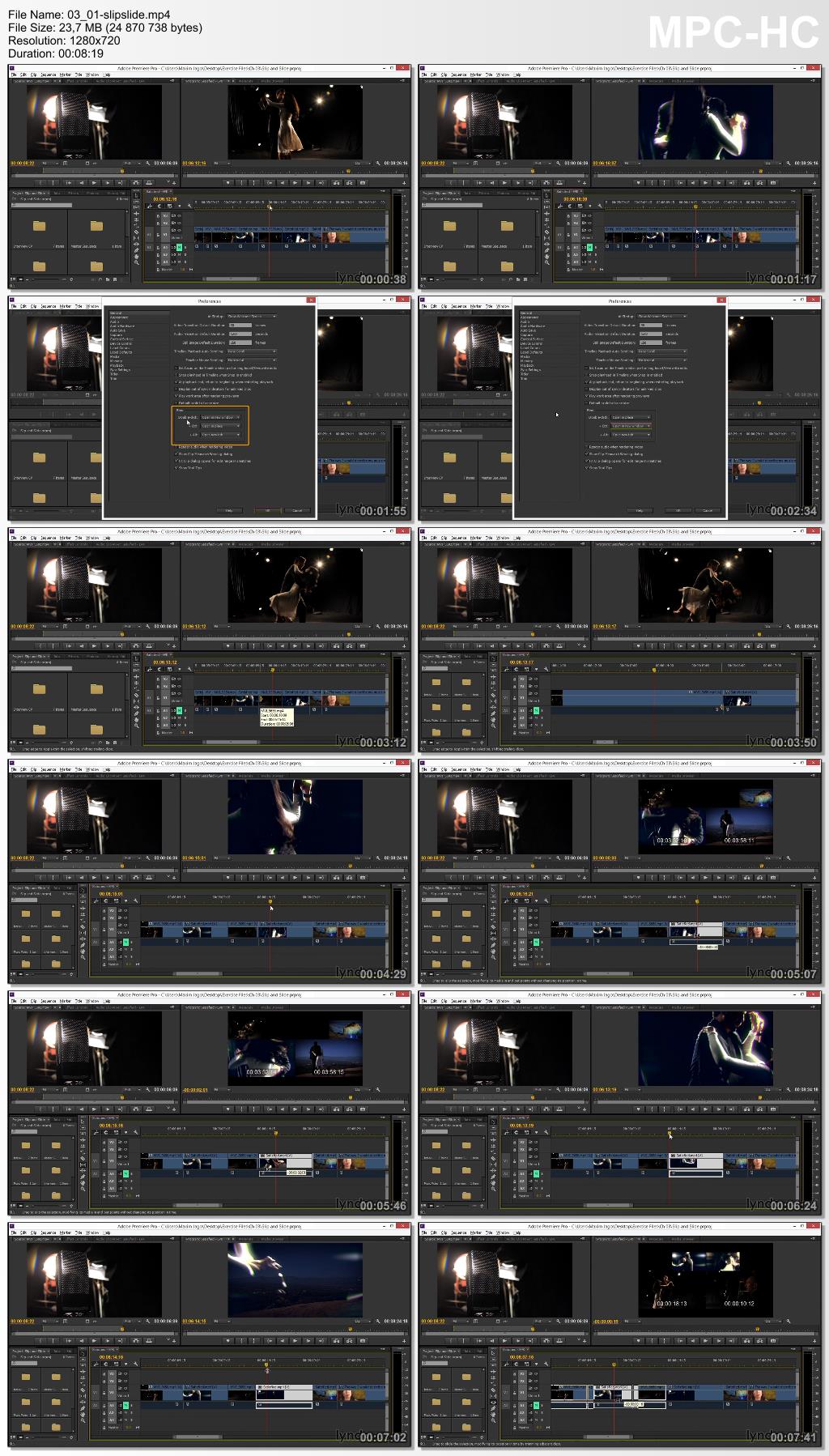Image resolution: width=829 pixels, height=1456 pixels.
Task: Select the Zoom tool in the 00:00:38 frame
Action: [x=137, y=262]
